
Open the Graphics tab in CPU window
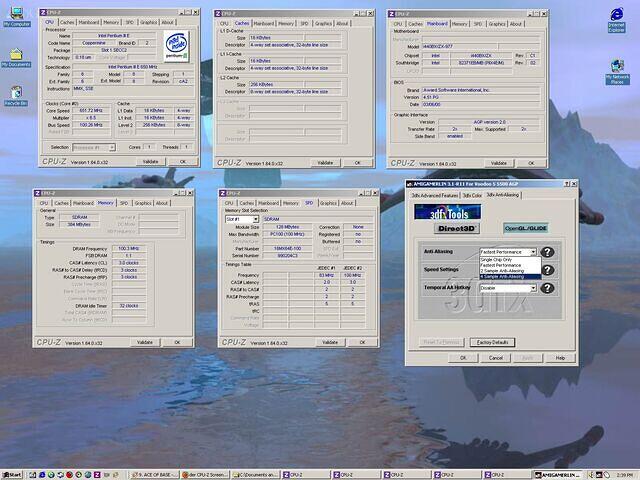coord(147,22)
